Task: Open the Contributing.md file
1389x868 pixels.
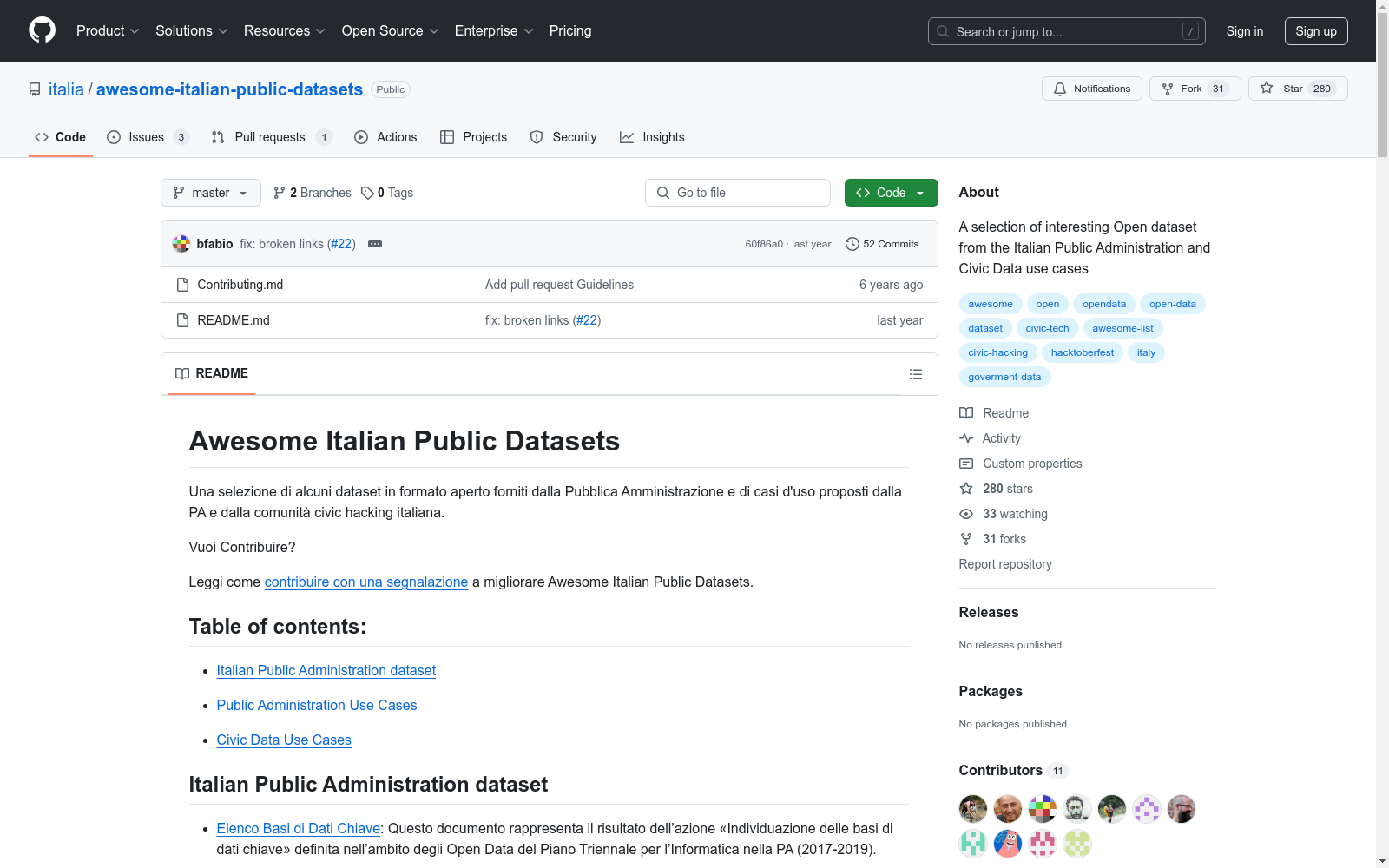Action: (x=240, y=285)
